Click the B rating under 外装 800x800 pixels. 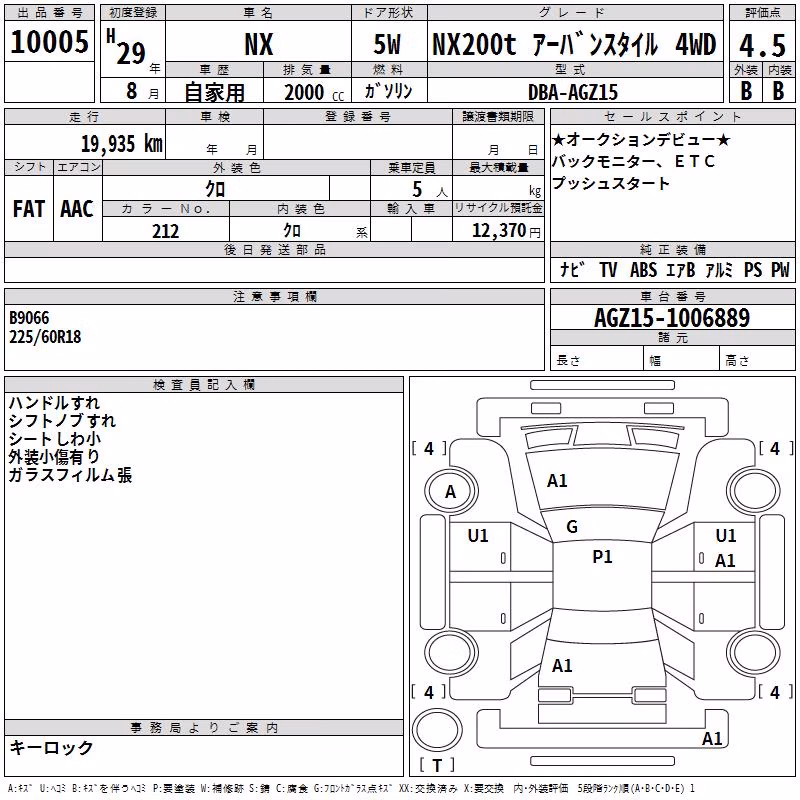pyautogui.click(x=746, y=91)
